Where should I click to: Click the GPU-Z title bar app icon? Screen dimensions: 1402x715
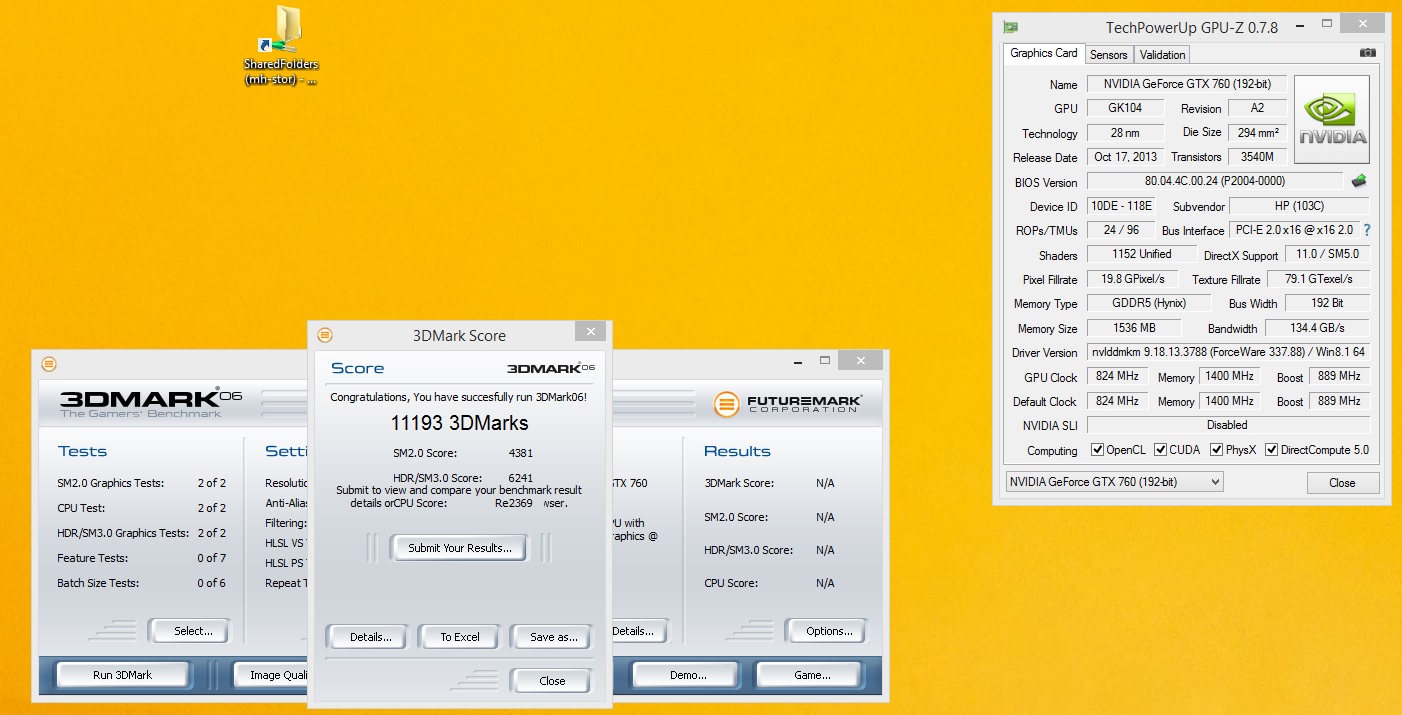pos(1011,27)
